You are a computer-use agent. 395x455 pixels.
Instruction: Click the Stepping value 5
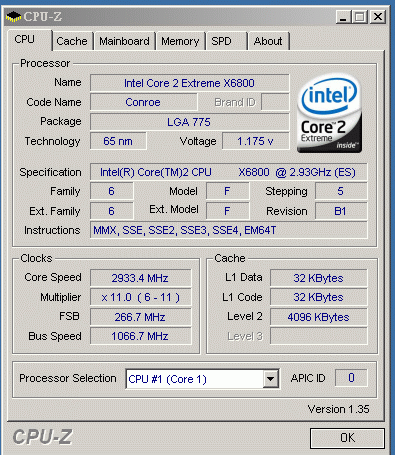point(341,191)
